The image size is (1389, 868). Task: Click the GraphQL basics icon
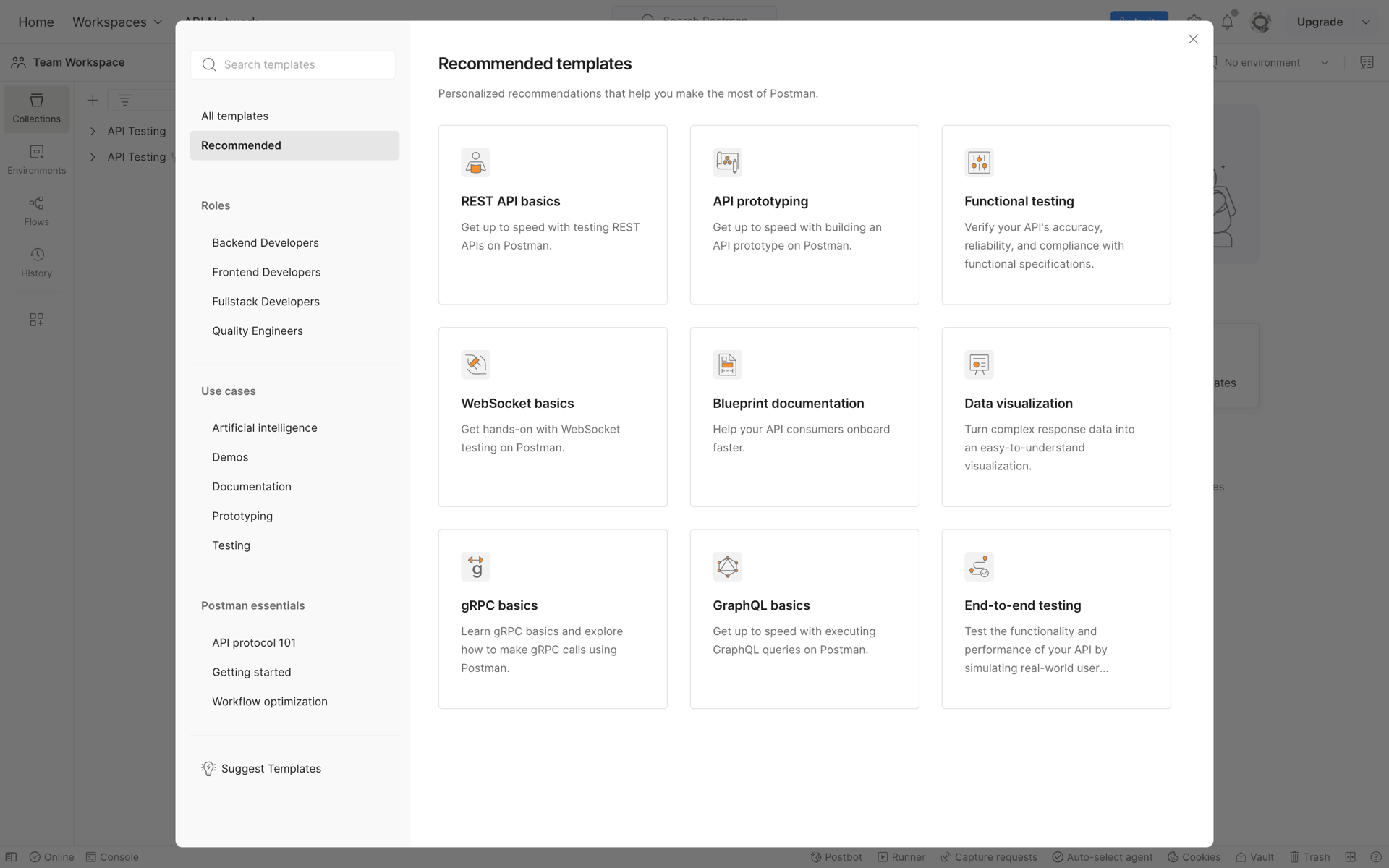click(x=727, y=566)
